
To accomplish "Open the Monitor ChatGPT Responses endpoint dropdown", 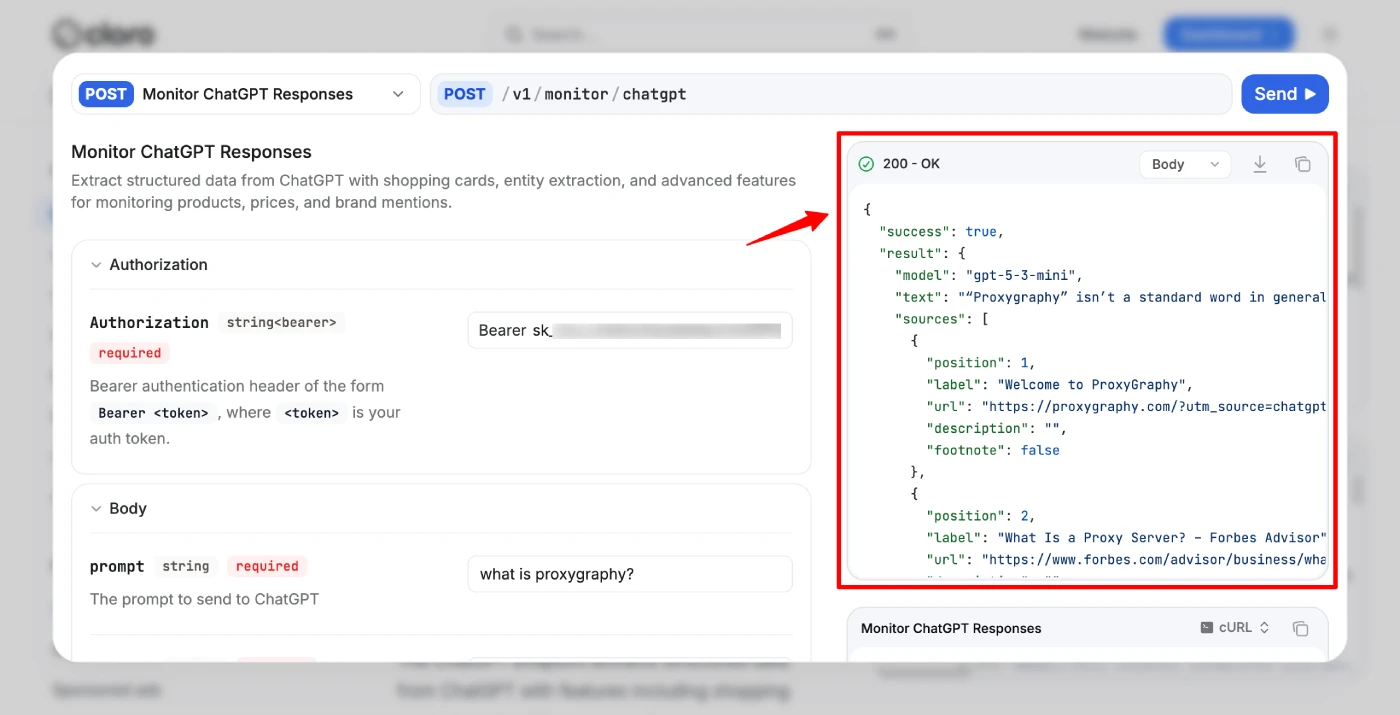I will click(x=246, y=94).
